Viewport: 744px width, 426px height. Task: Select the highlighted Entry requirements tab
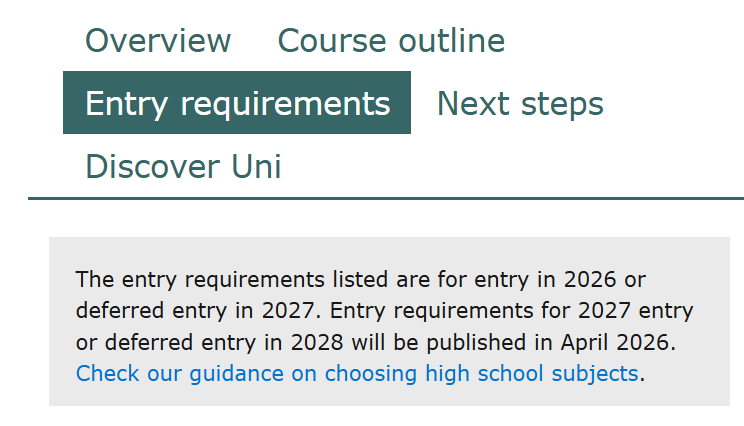click(237, 103)
